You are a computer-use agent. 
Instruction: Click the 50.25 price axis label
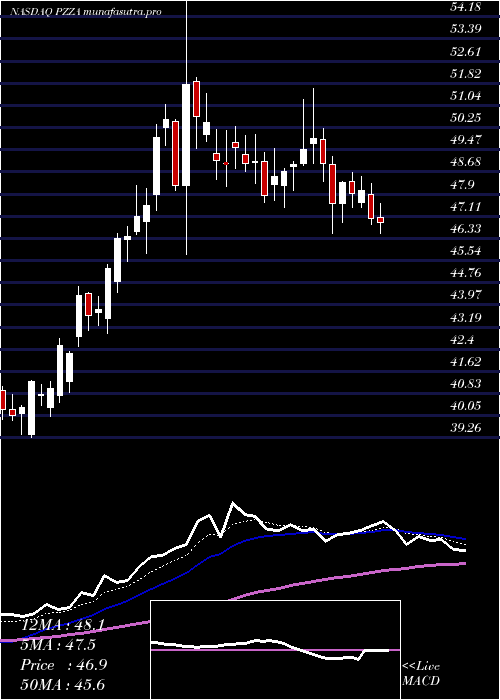[x=465, y=118]
